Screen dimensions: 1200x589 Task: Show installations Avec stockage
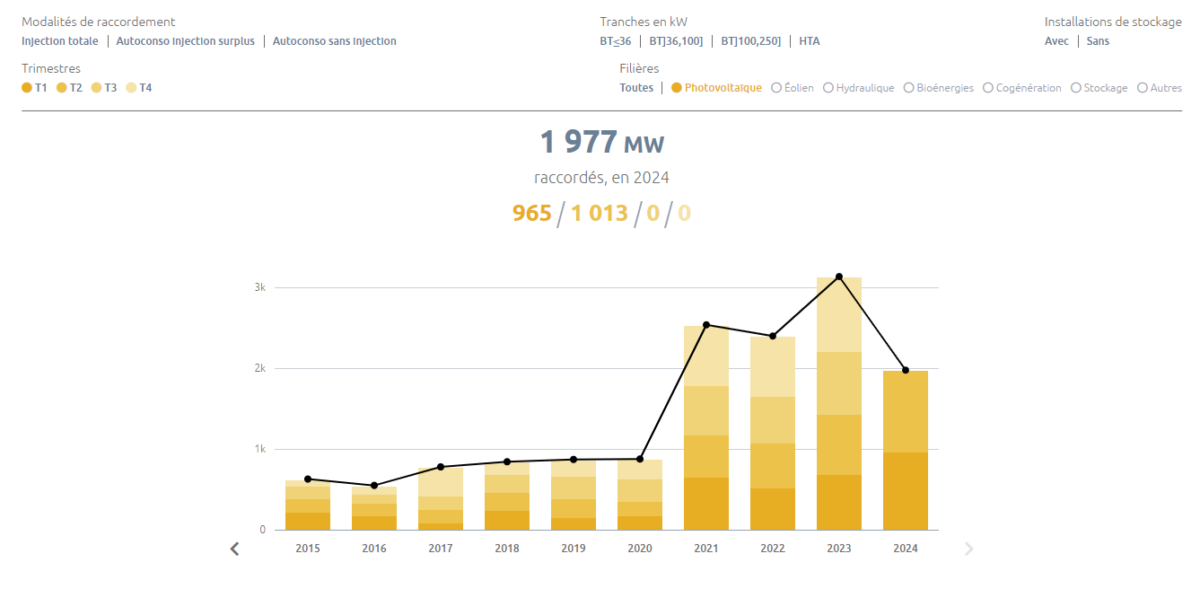click(x=1056, y=41)
